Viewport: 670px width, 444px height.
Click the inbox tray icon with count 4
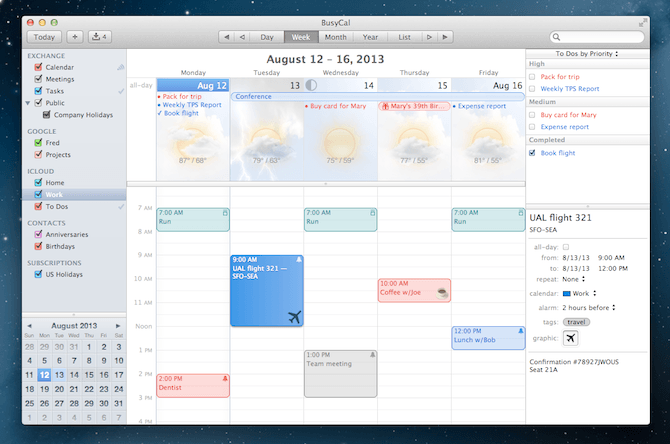[x=100, y=37]
